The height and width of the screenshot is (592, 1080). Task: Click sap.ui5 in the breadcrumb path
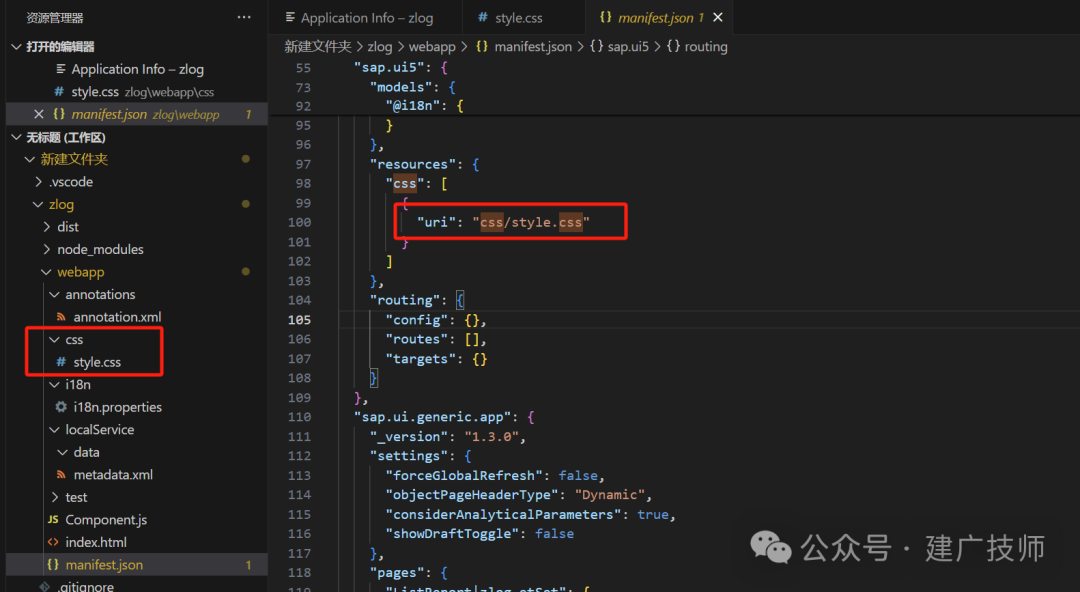coord(627,46)
